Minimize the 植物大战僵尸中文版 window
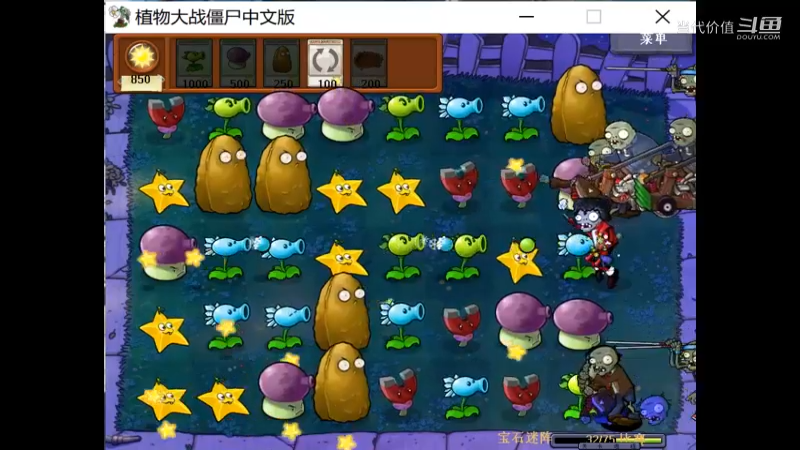 pyautogui.click(x=526, y=17)
